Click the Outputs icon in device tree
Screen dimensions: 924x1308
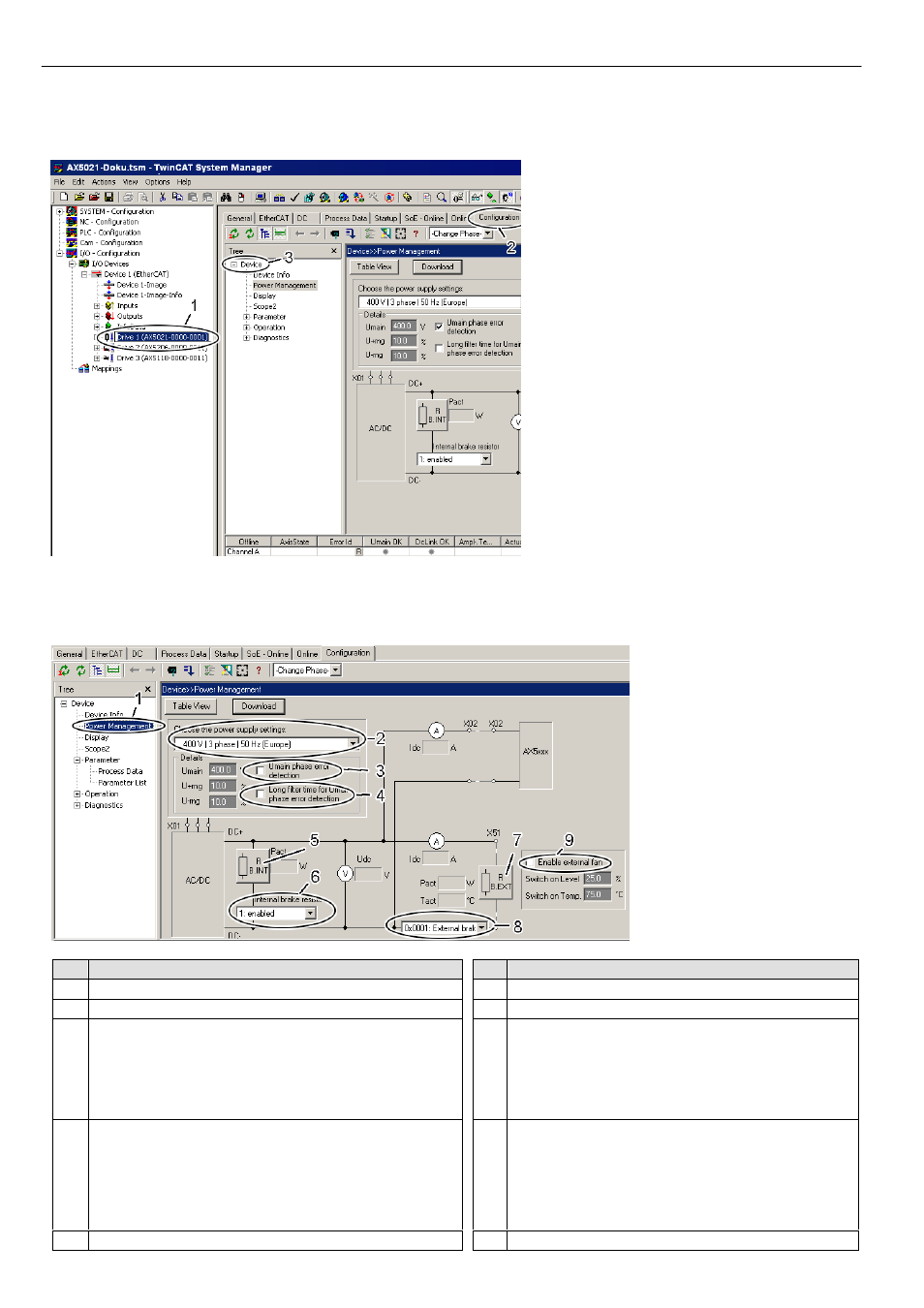[109, 316]
